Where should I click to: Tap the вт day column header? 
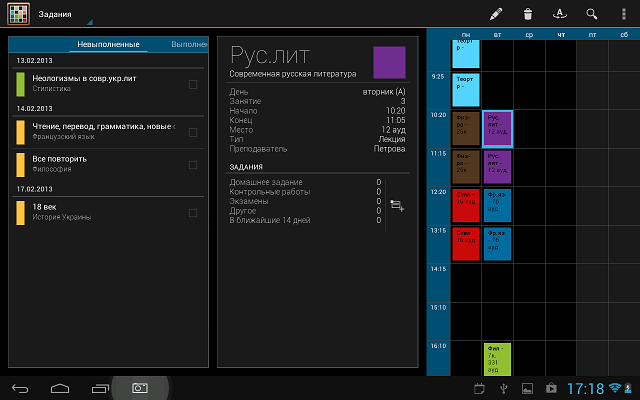tap(498, 35)
